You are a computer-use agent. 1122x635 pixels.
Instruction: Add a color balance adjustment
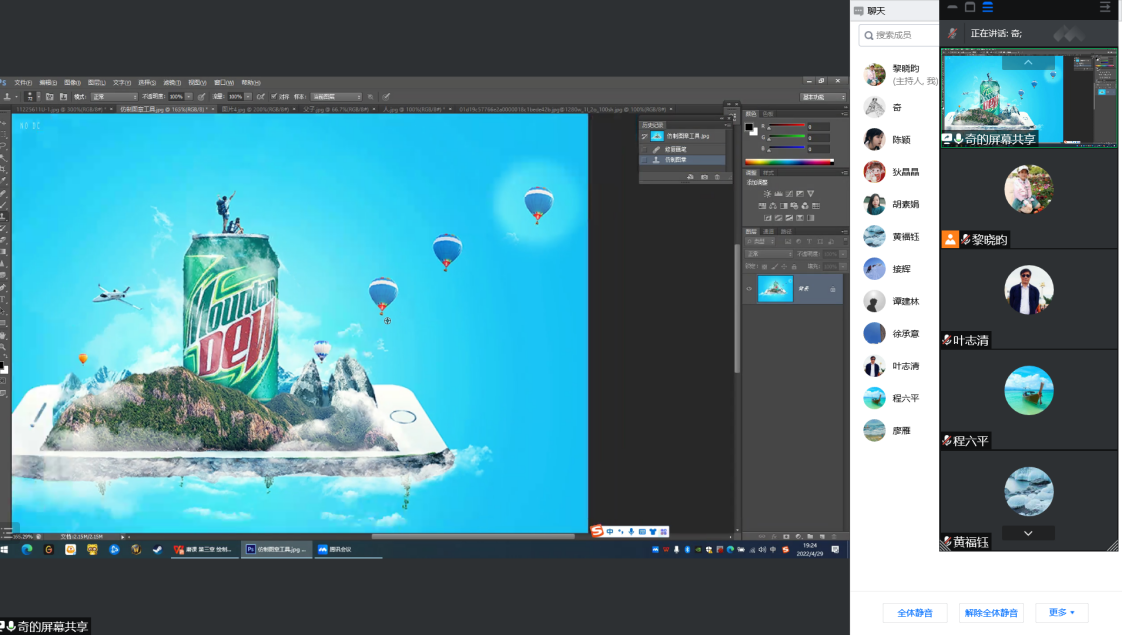pyautogui.click(x=773, y=206)
